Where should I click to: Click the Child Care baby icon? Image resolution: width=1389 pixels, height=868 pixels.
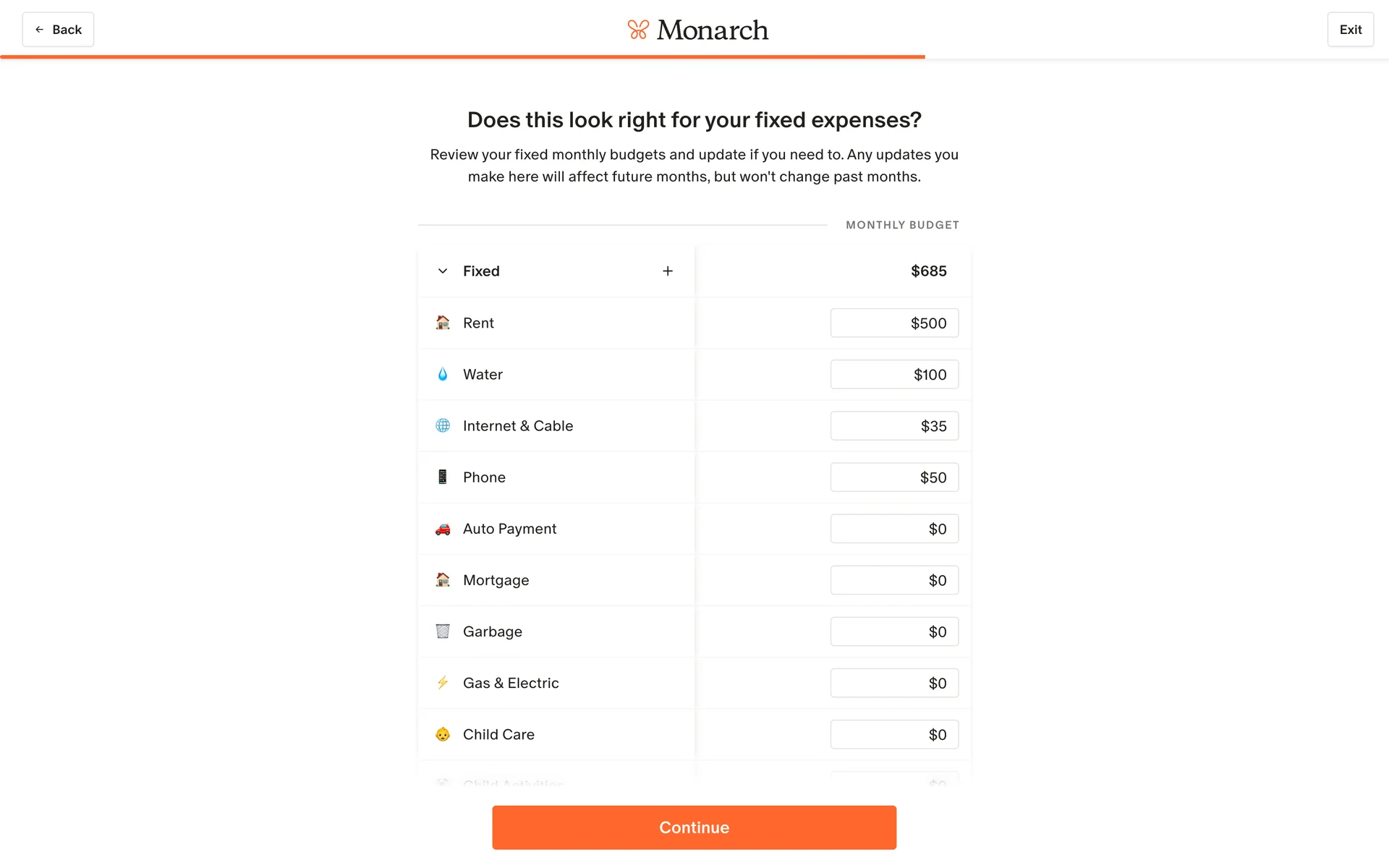443,734
